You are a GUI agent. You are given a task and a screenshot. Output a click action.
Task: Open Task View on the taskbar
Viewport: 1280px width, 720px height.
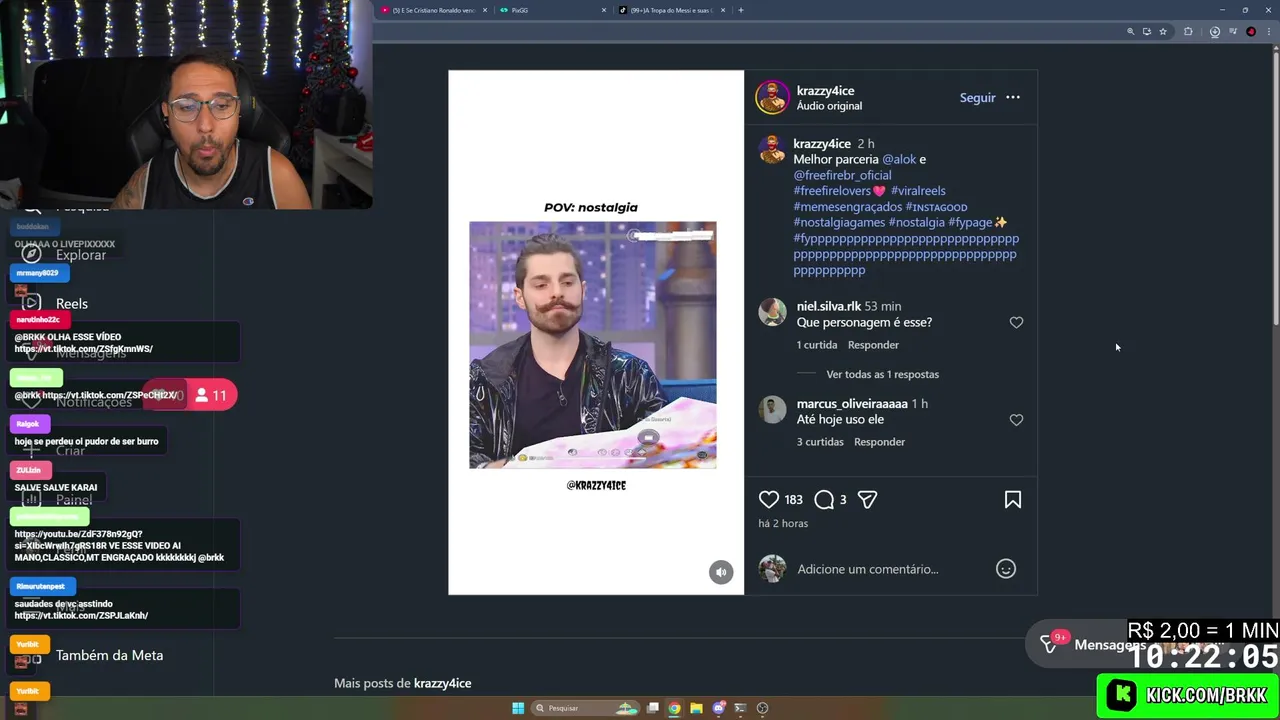[x=653, y=708]
